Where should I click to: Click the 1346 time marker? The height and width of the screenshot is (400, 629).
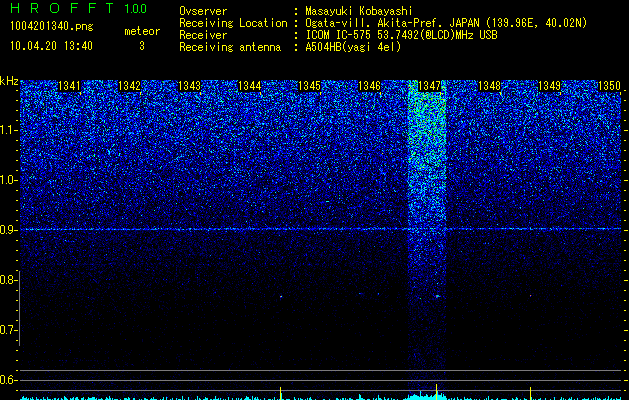click(369, 86)
